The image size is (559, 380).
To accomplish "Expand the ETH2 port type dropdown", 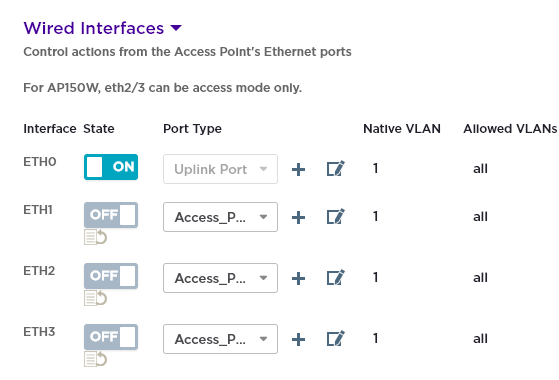I will tap(220, 278).
